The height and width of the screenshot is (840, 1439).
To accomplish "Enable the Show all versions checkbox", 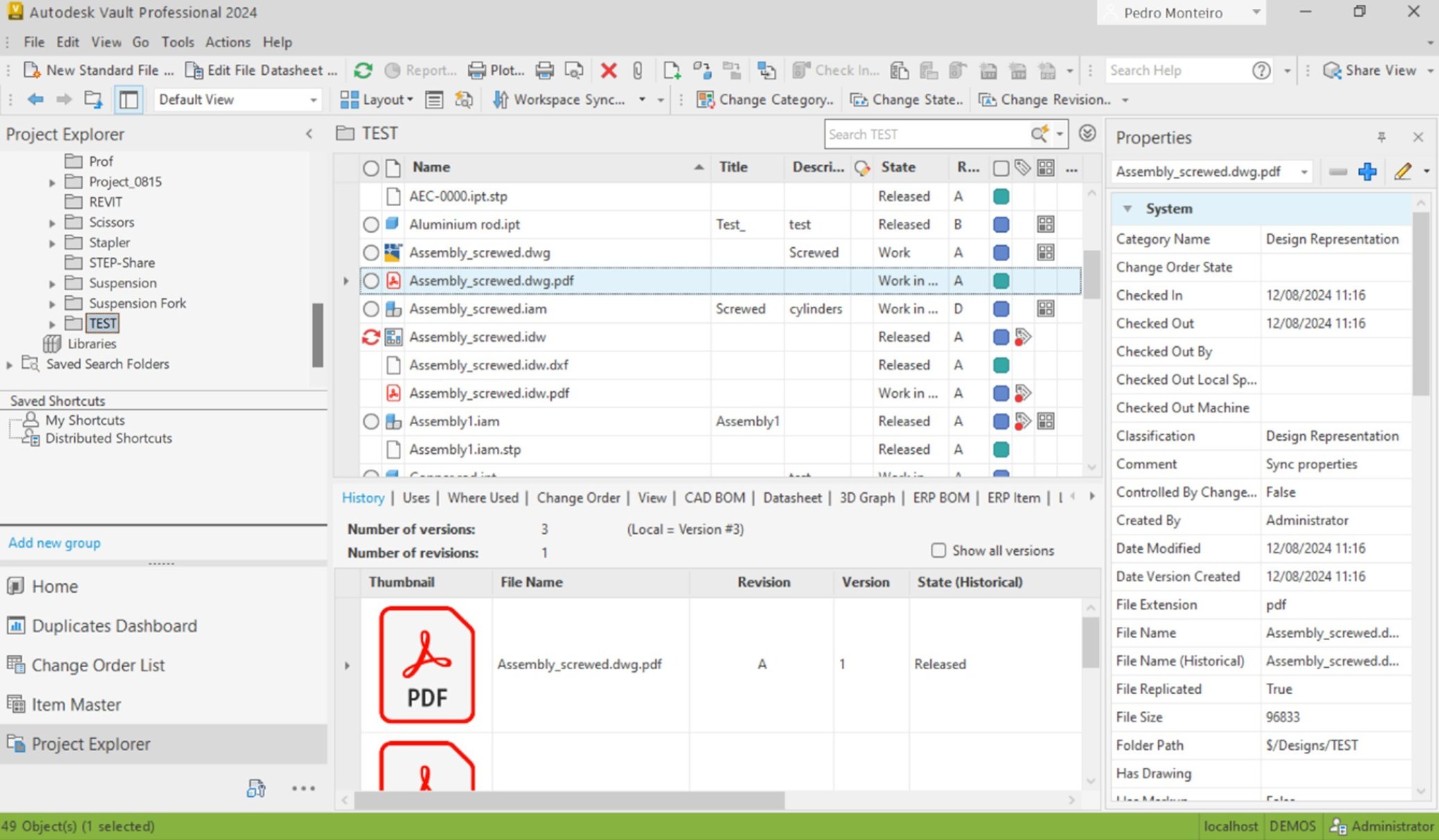I will (938, 550).
